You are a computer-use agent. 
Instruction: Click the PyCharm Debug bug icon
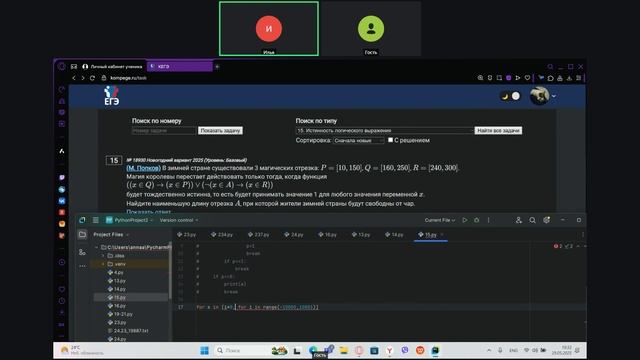(x=476, y=220)
